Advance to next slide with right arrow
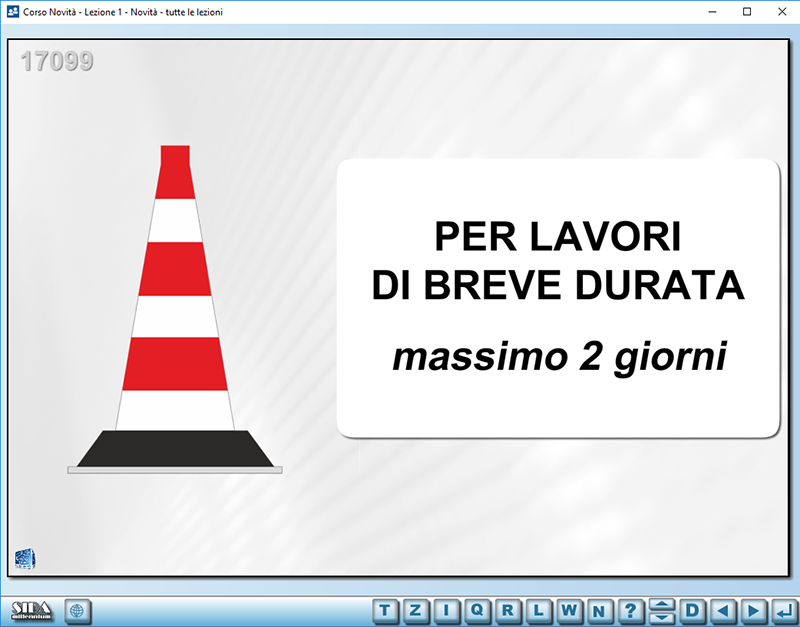The image size is (800, 627). click(x=755, y=610)
